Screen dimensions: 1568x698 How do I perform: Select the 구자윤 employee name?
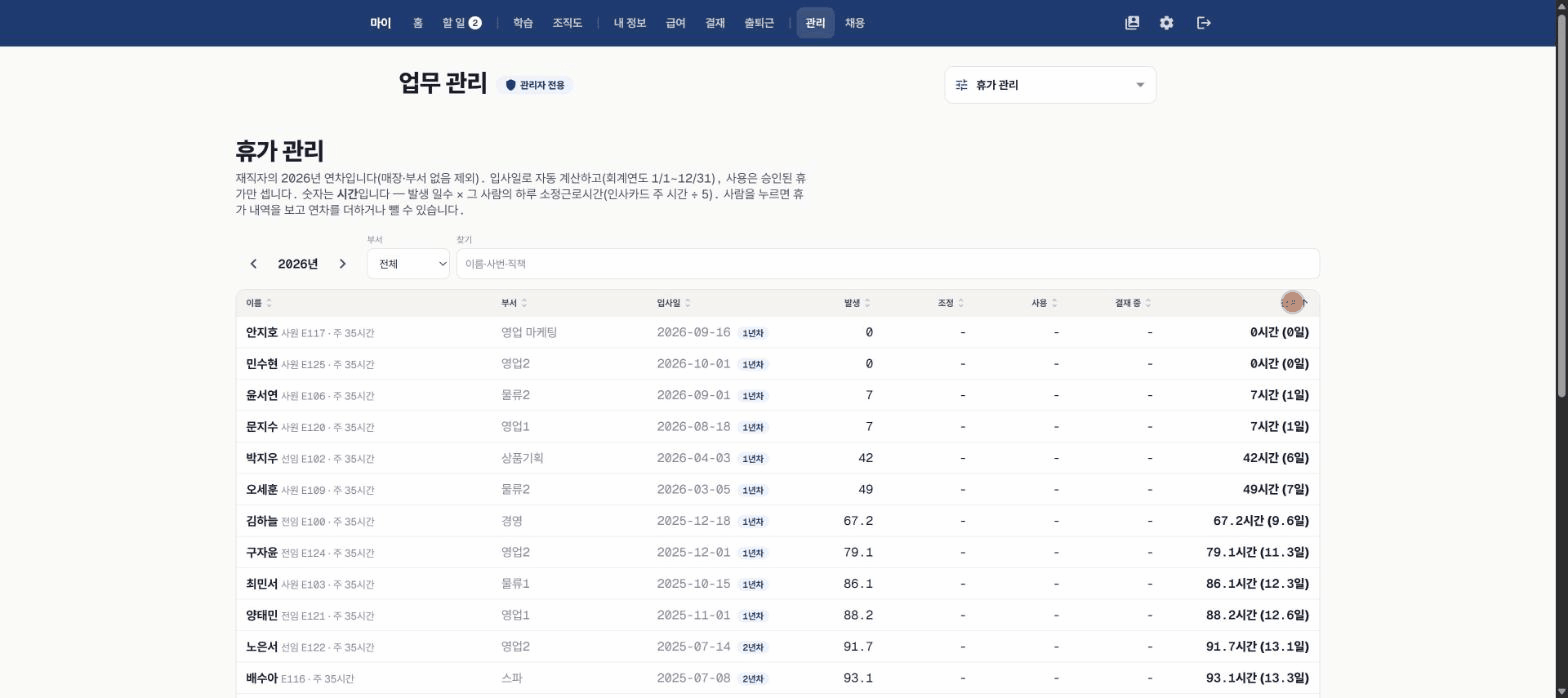click(x=262, y=553)
